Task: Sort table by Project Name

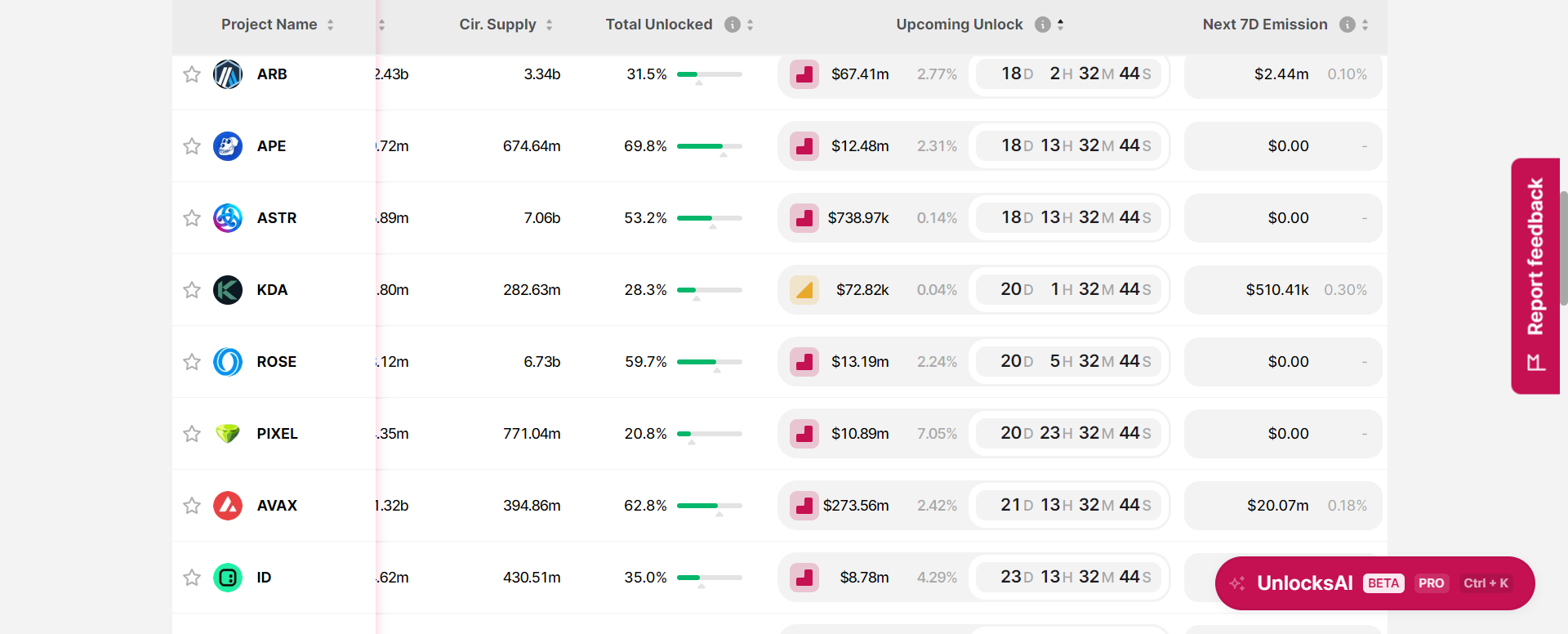Action: [x=331, y=25]
